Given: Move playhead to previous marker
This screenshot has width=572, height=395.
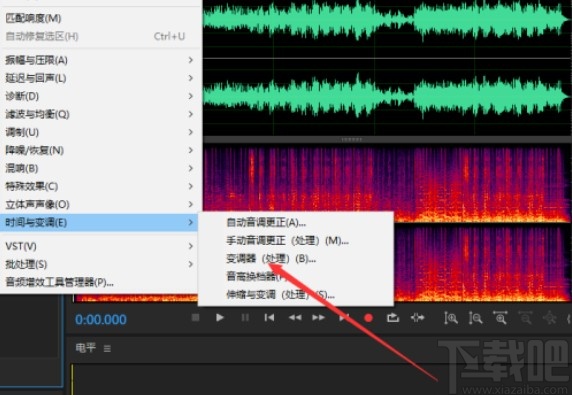Looking at the screenshot, I should [269, 318].
